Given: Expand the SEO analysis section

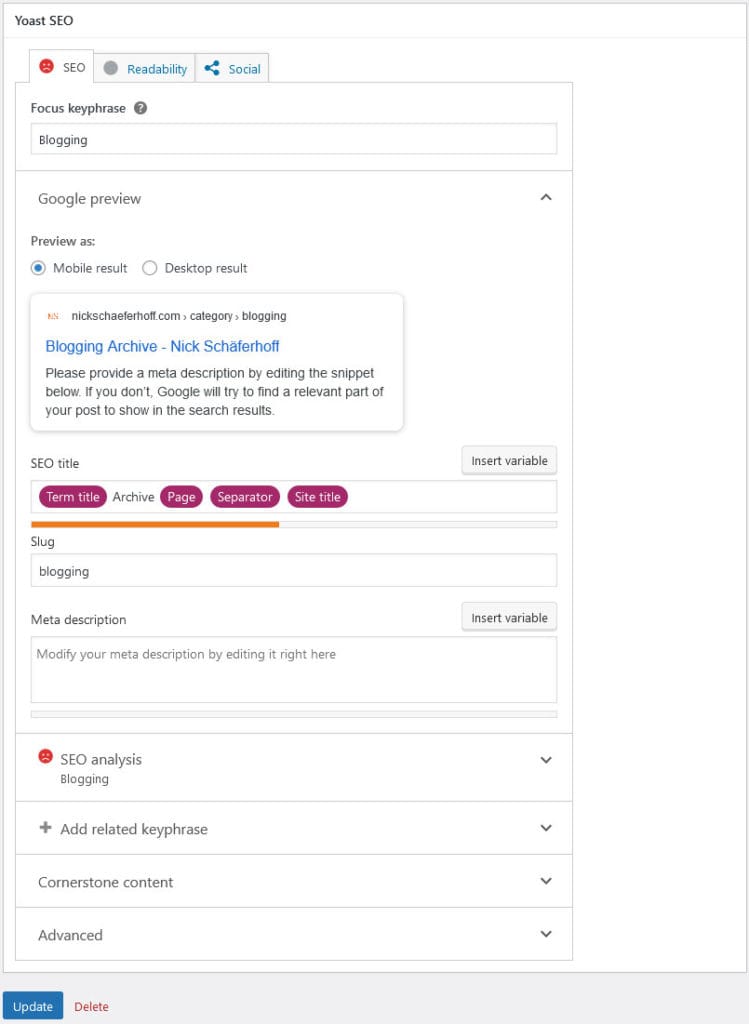Looking at the screenshot, I should click(546, 760).
